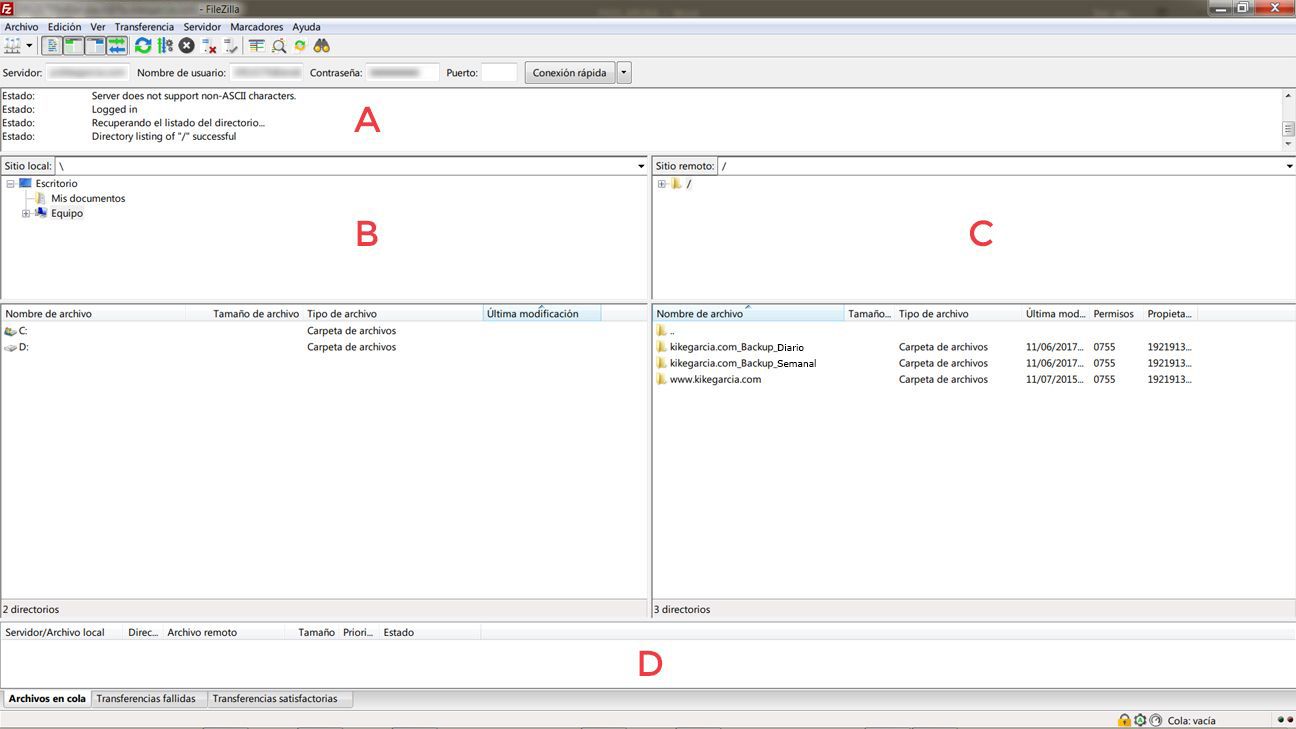
Task: Disconnect from the current server
Action: (x=209, y=45)
